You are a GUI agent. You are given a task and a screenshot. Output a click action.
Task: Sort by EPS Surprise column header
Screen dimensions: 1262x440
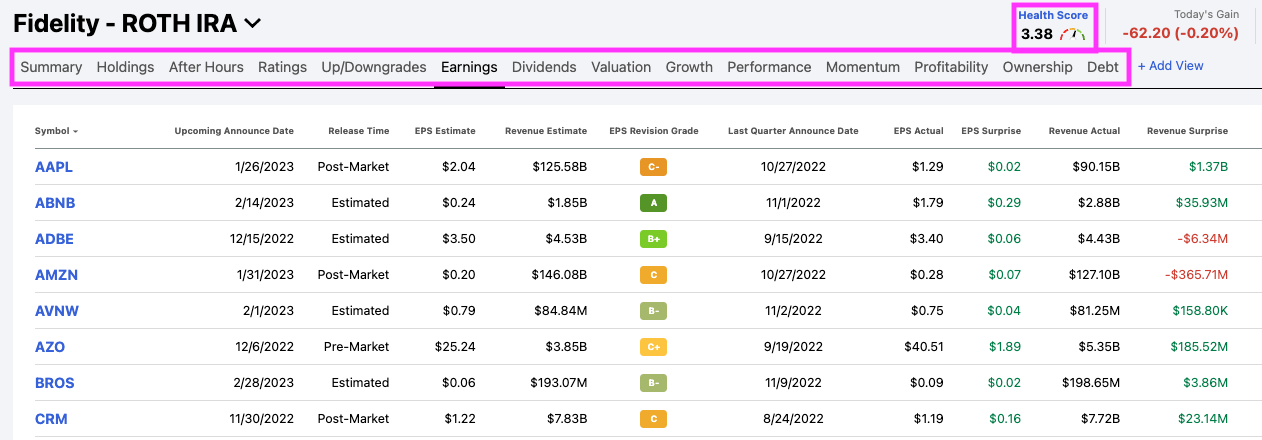click(991, 131)
